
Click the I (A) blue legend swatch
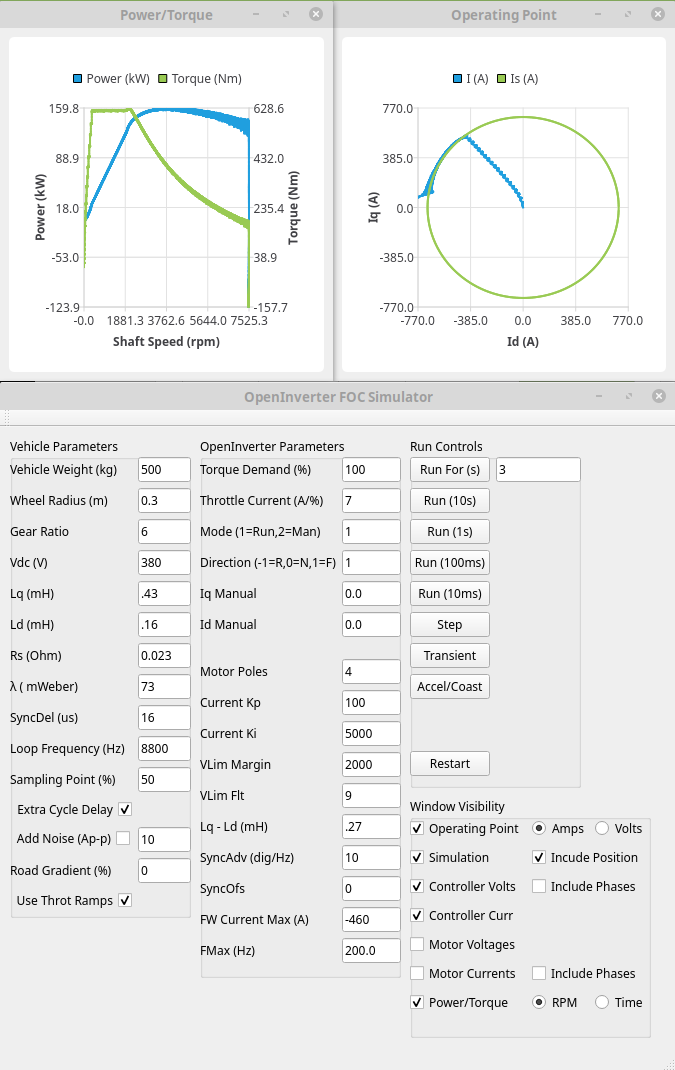point(457,79)
